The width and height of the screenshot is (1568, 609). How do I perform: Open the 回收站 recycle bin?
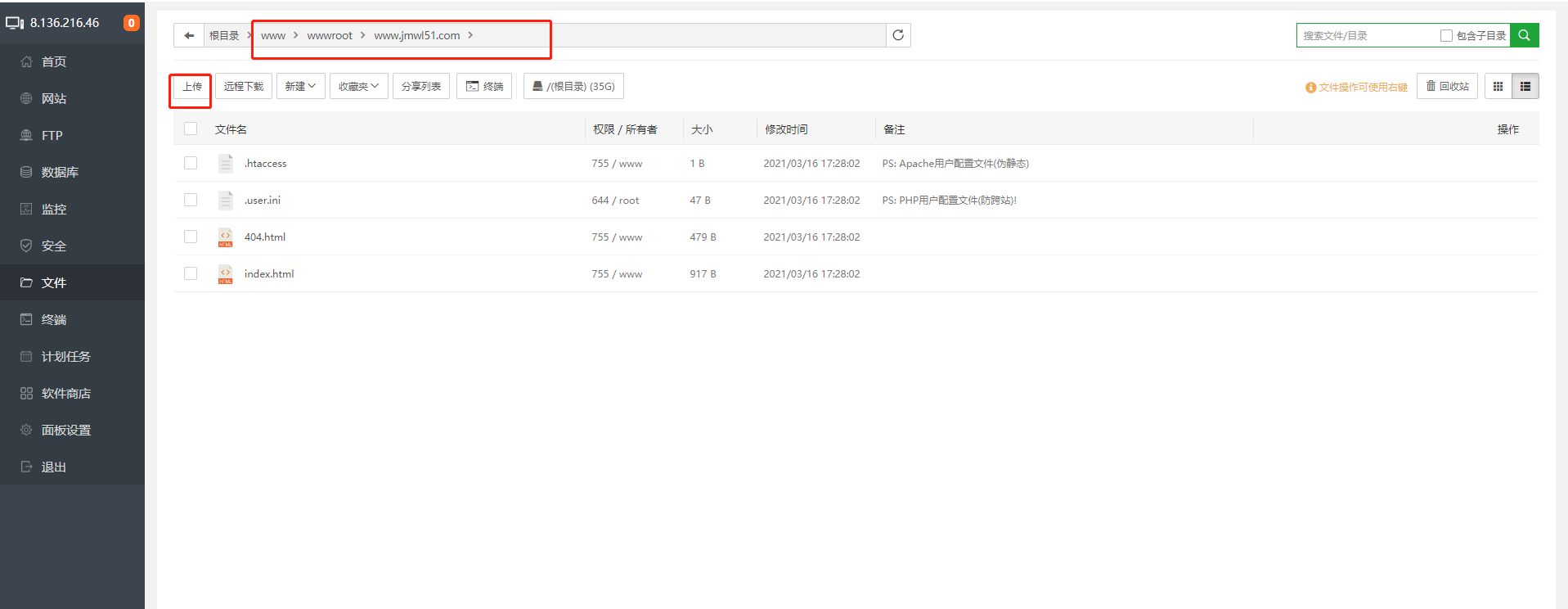coord(1447,86)
